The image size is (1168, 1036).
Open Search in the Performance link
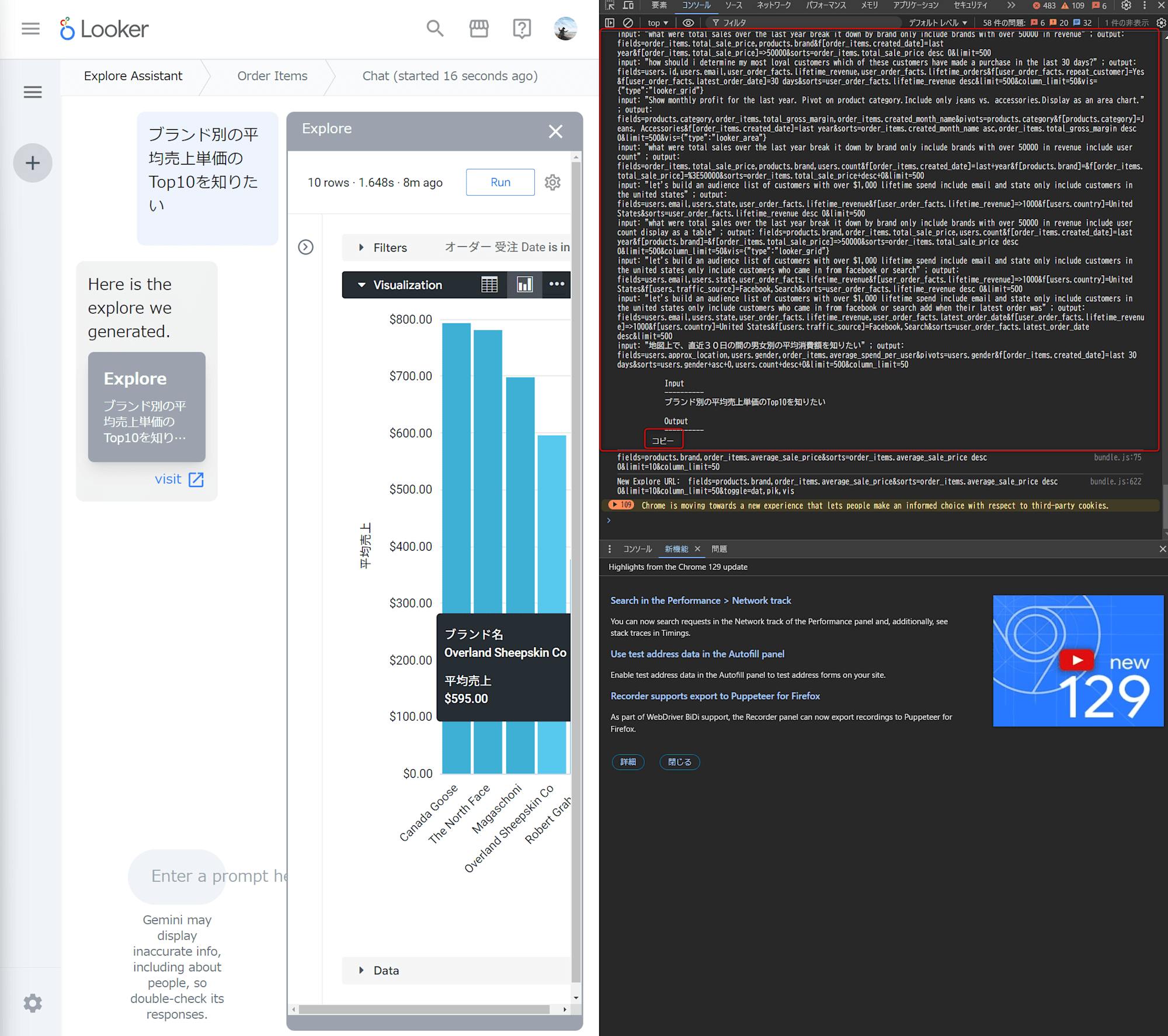(x=701, y=600)
